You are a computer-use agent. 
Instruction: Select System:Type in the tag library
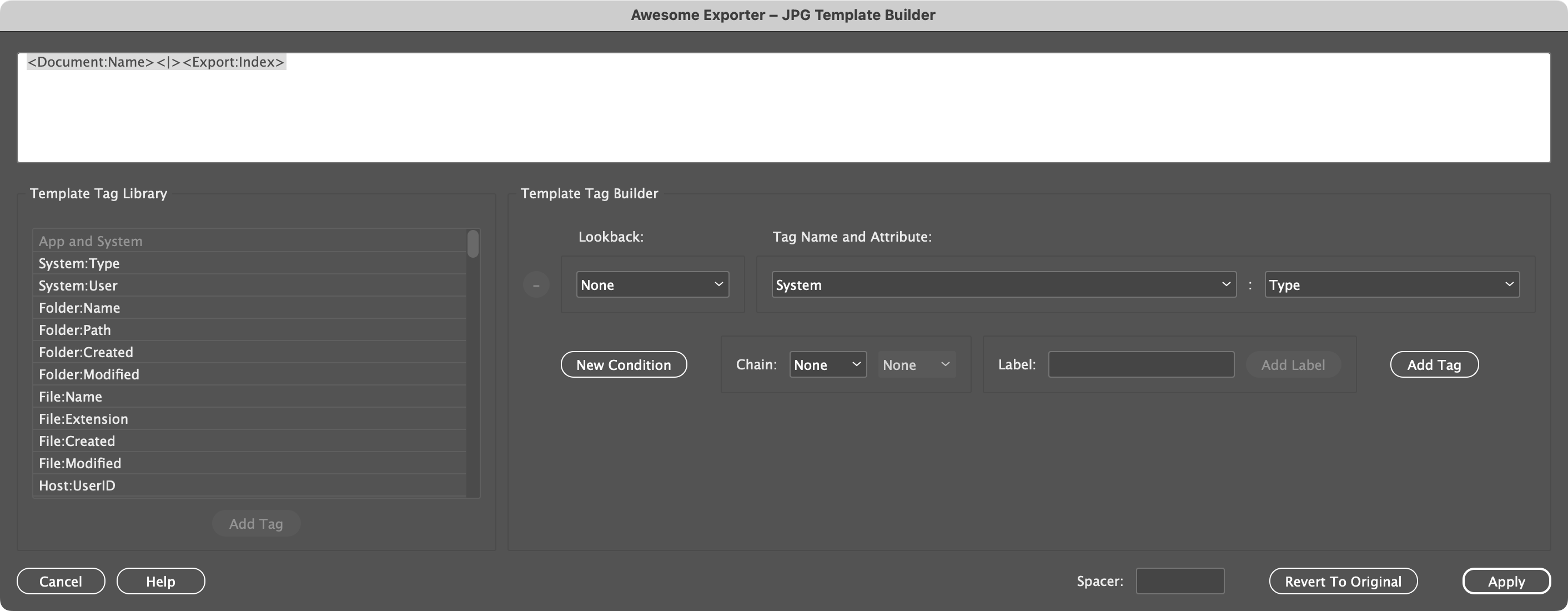(249, 263)
